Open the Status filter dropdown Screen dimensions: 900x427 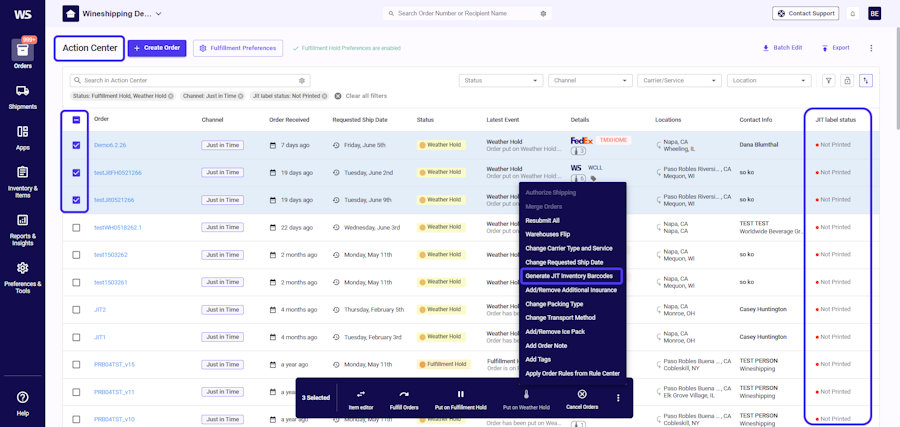[x=501, y=81]
